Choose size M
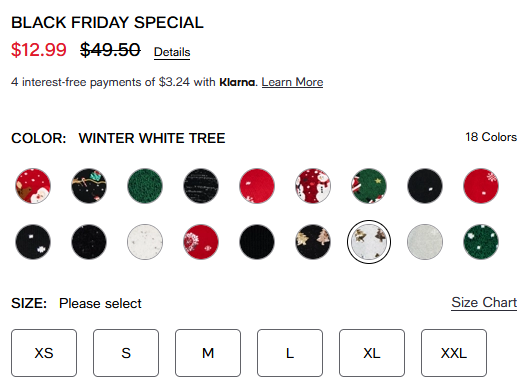The width and height of the screenshot is (527, 390). click(208, 353)
